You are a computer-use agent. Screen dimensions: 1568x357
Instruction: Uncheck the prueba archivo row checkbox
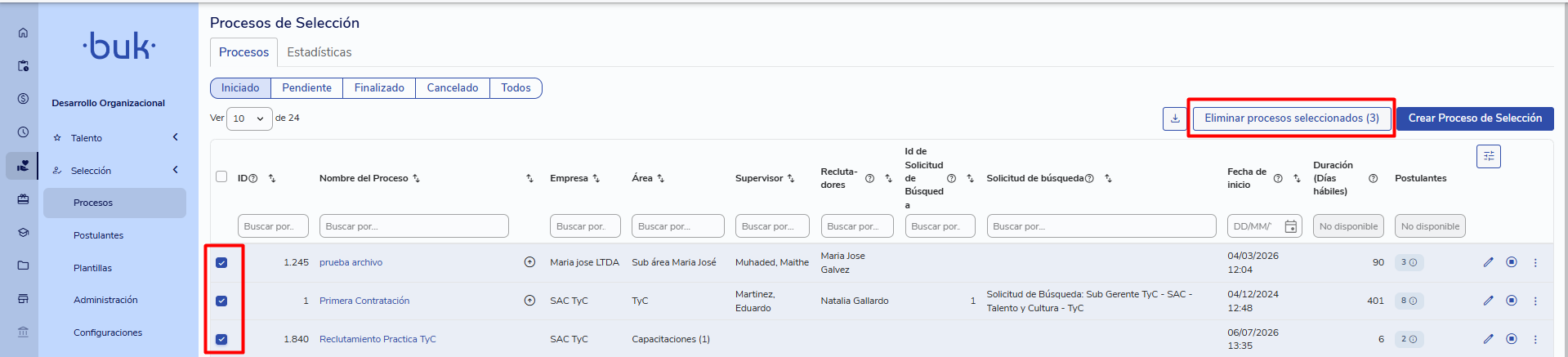pos(221,262)
